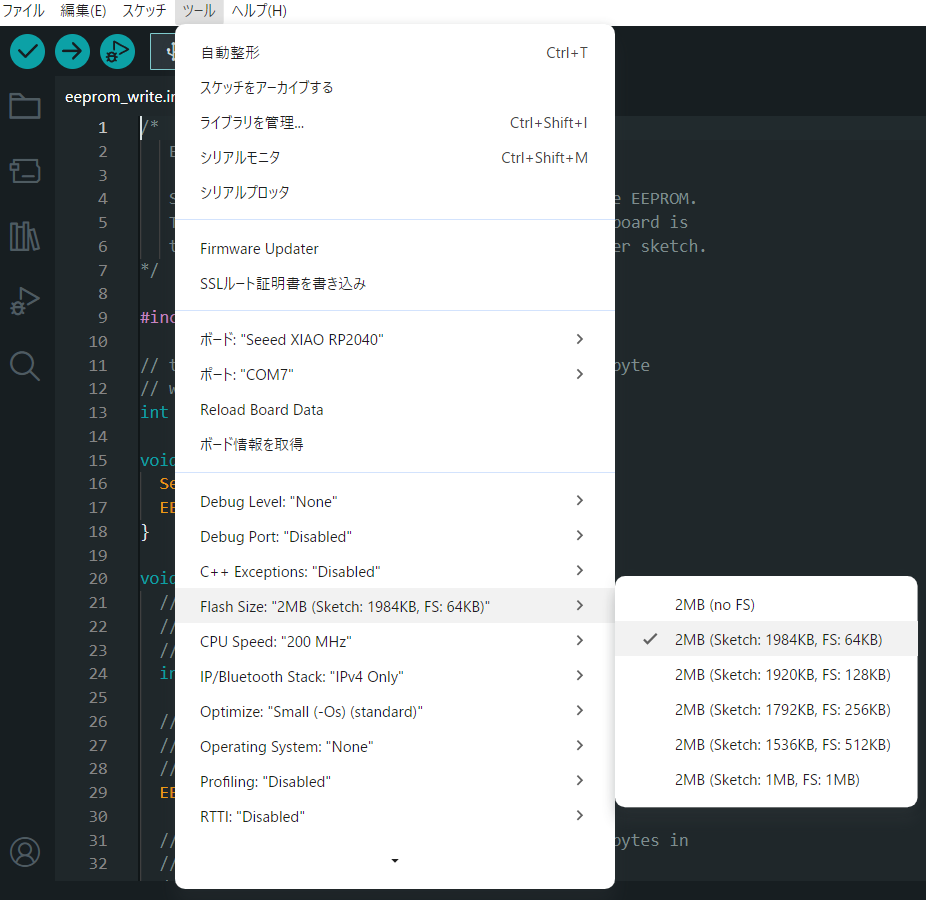Choose 2MB Sketch 1920KB, FS 128KB option
Screen dimensions: 926x900
[782, 675]
